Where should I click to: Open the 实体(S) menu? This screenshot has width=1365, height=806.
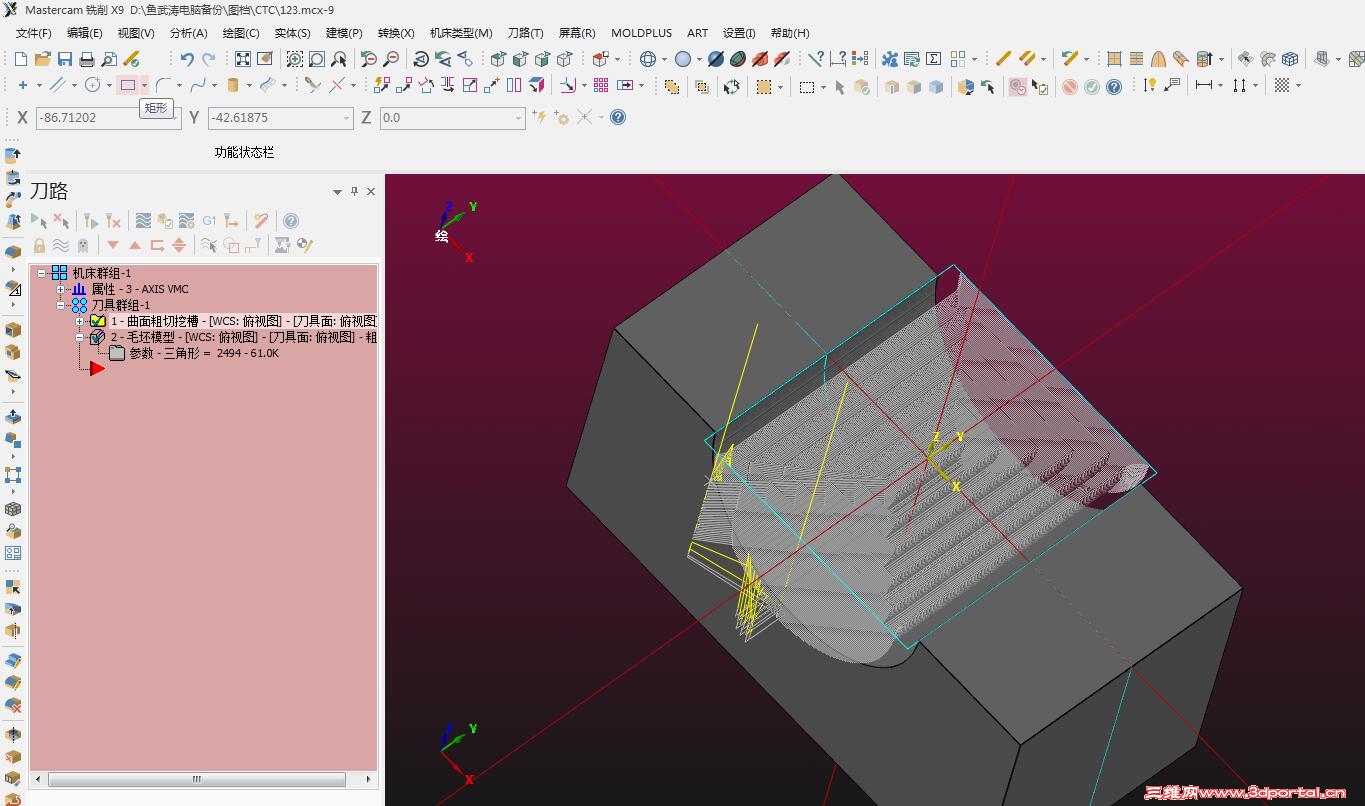tap(292, 33)
